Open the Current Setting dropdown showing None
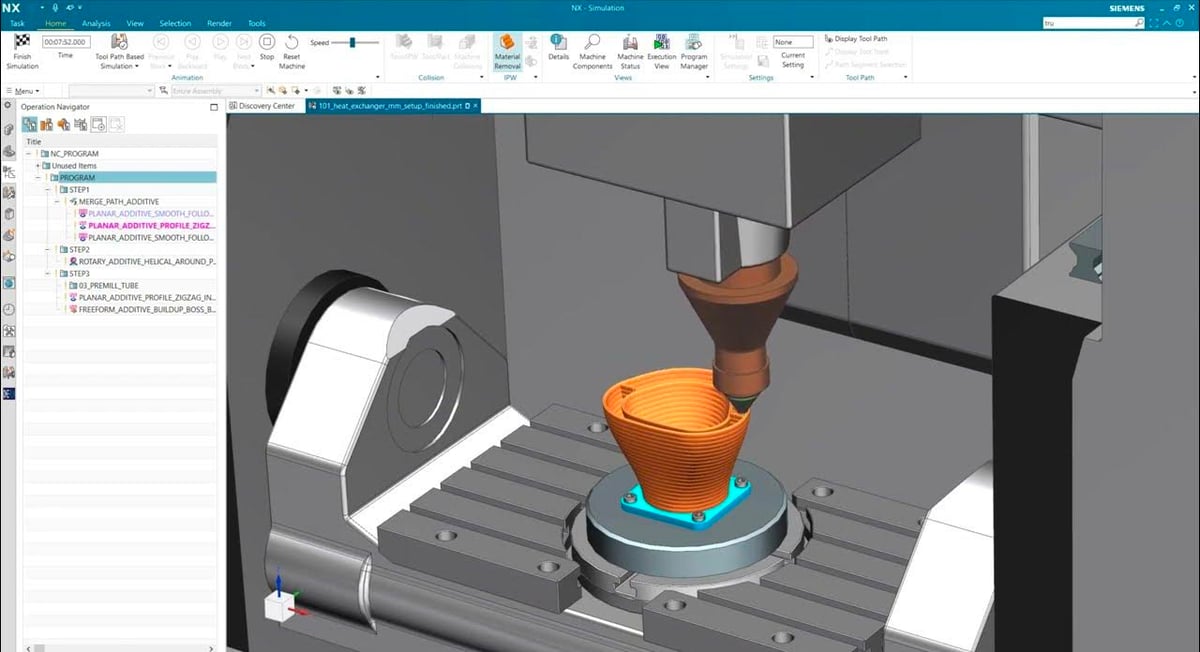Image resolution: width=1200 pixels, height=652 pixels. [x=792, y=42]
